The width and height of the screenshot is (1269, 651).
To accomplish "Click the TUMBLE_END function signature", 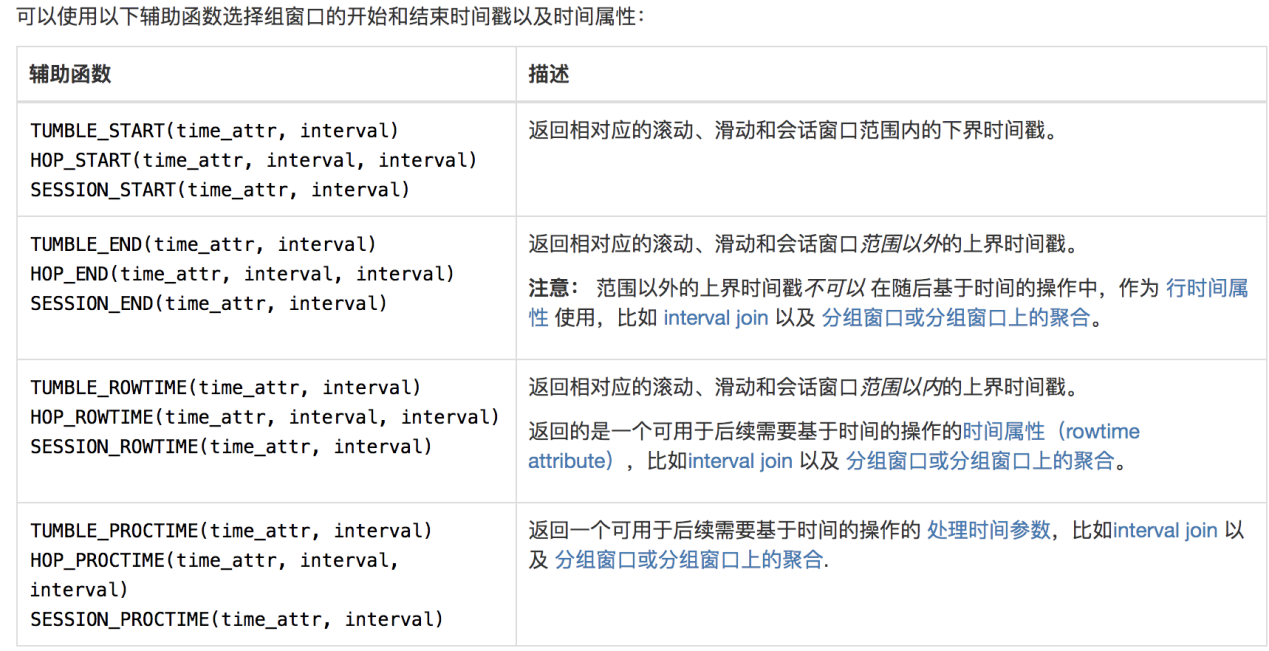I will (x=203, y=244).
